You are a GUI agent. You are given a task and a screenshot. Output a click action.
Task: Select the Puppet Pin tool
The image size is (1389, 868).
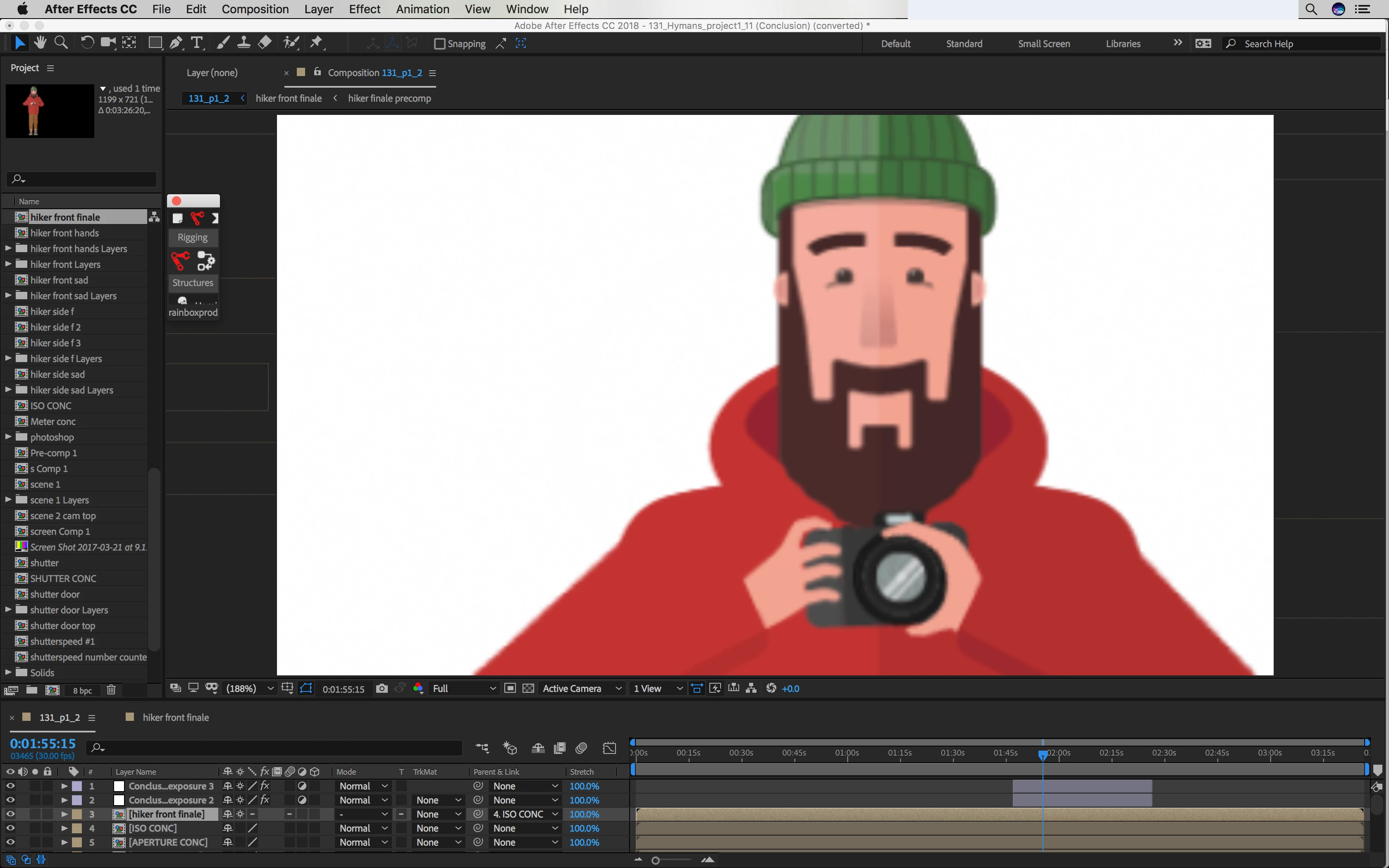click(316, 43)
